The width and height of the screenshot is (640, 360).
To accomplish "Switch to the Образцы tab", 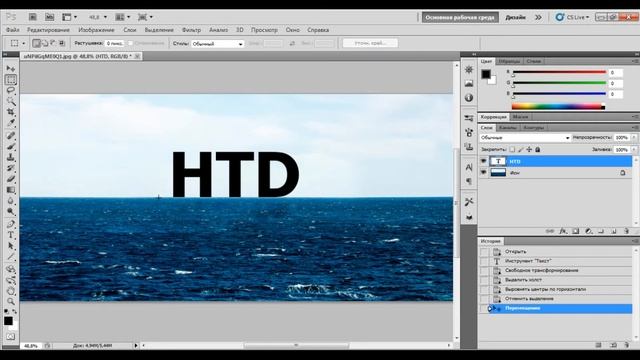I will coord(509,61).
